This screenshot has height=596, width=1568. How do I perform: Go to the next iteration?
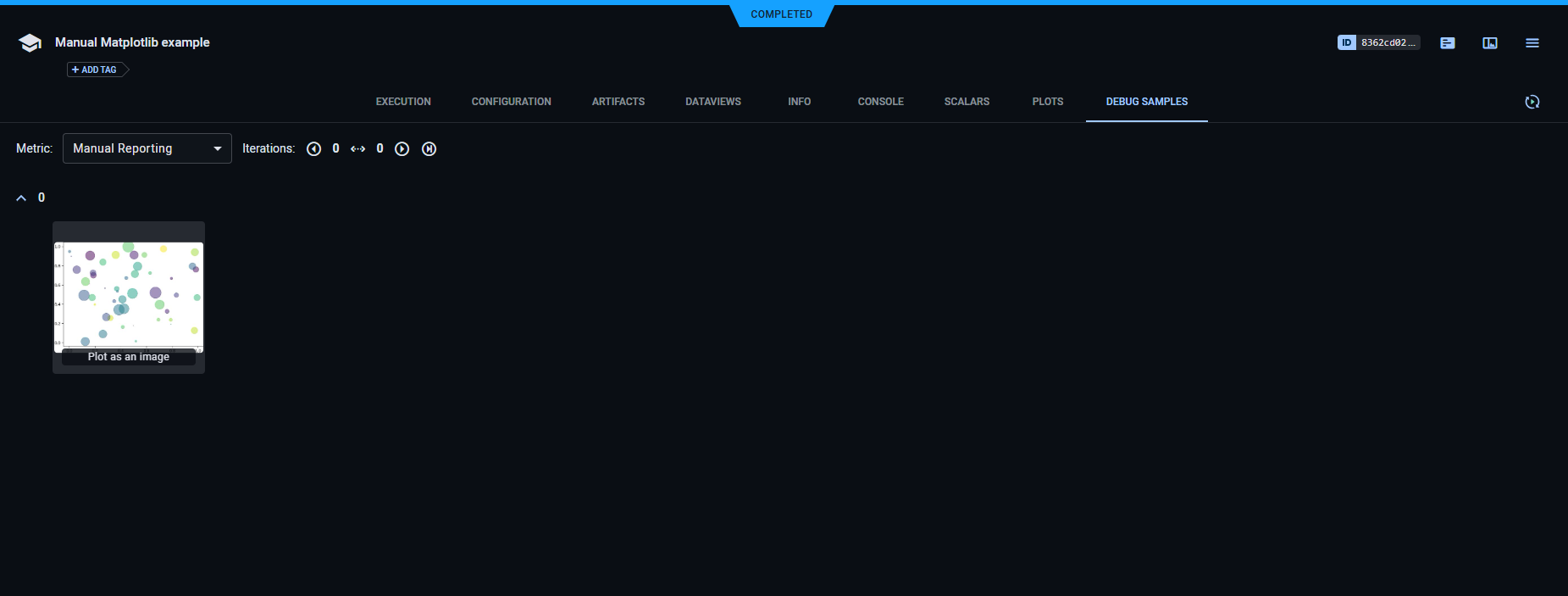(x=402, y=149)
